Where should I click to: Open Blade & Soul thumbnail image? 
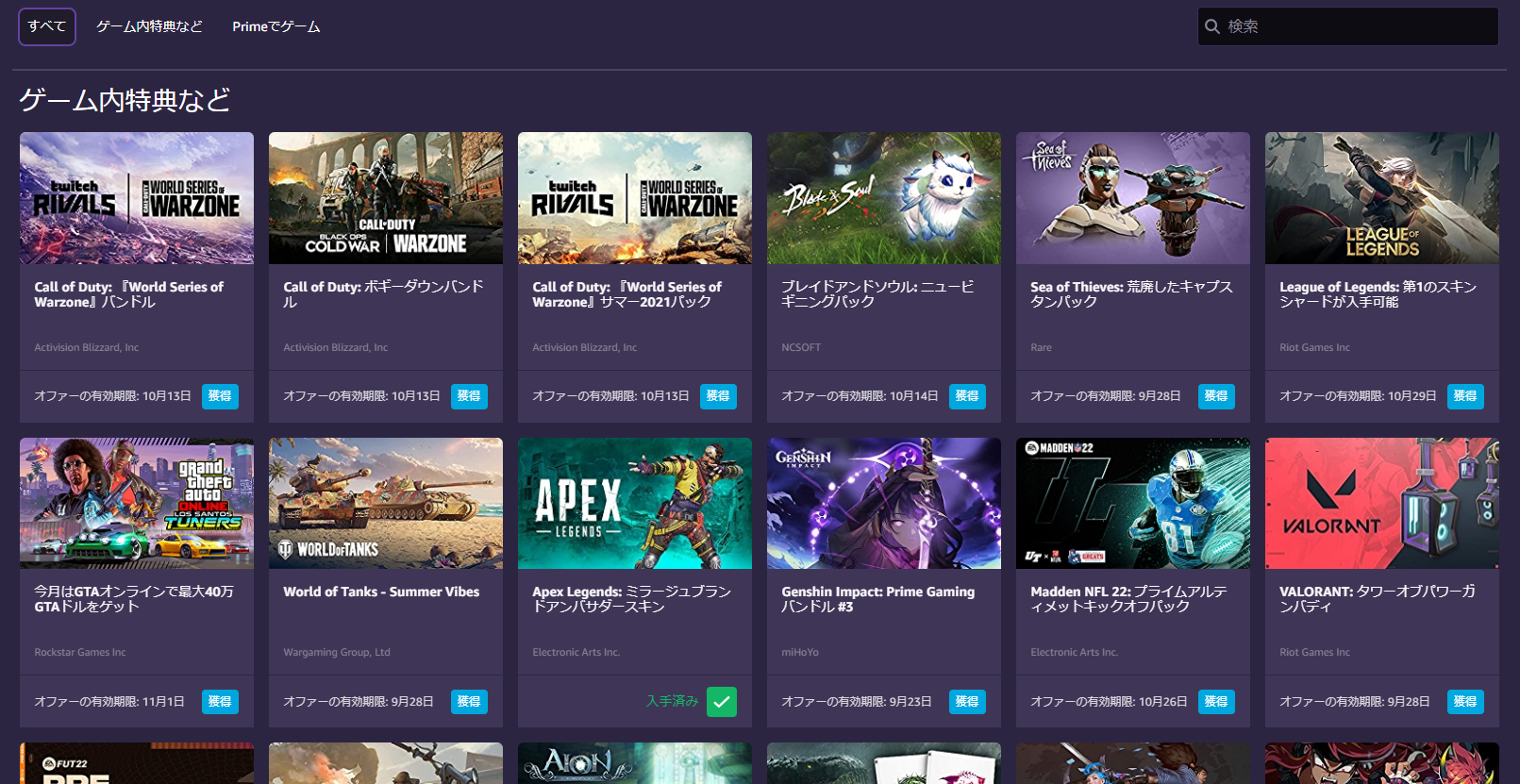click(884, 198)
